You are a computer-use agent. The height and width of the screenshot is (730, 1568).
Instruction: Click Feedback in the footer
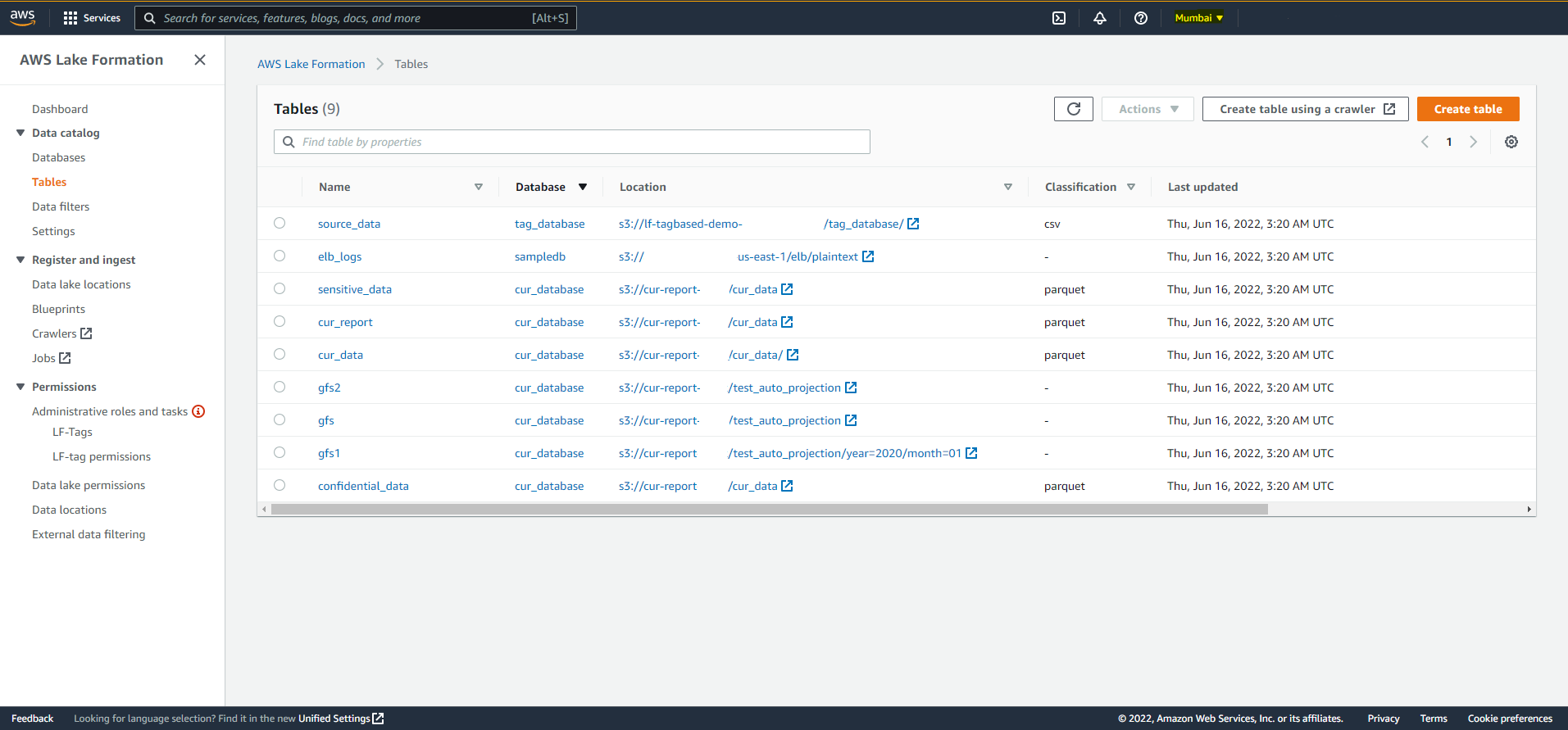point(33,719)
